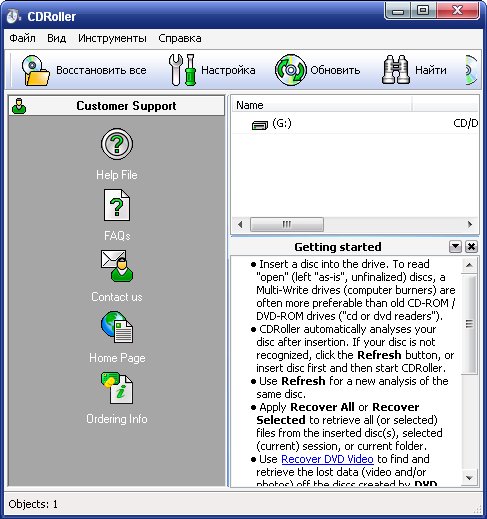Close the Getting started panel
Screen dimensions: 487x519
tap(471, 247)
